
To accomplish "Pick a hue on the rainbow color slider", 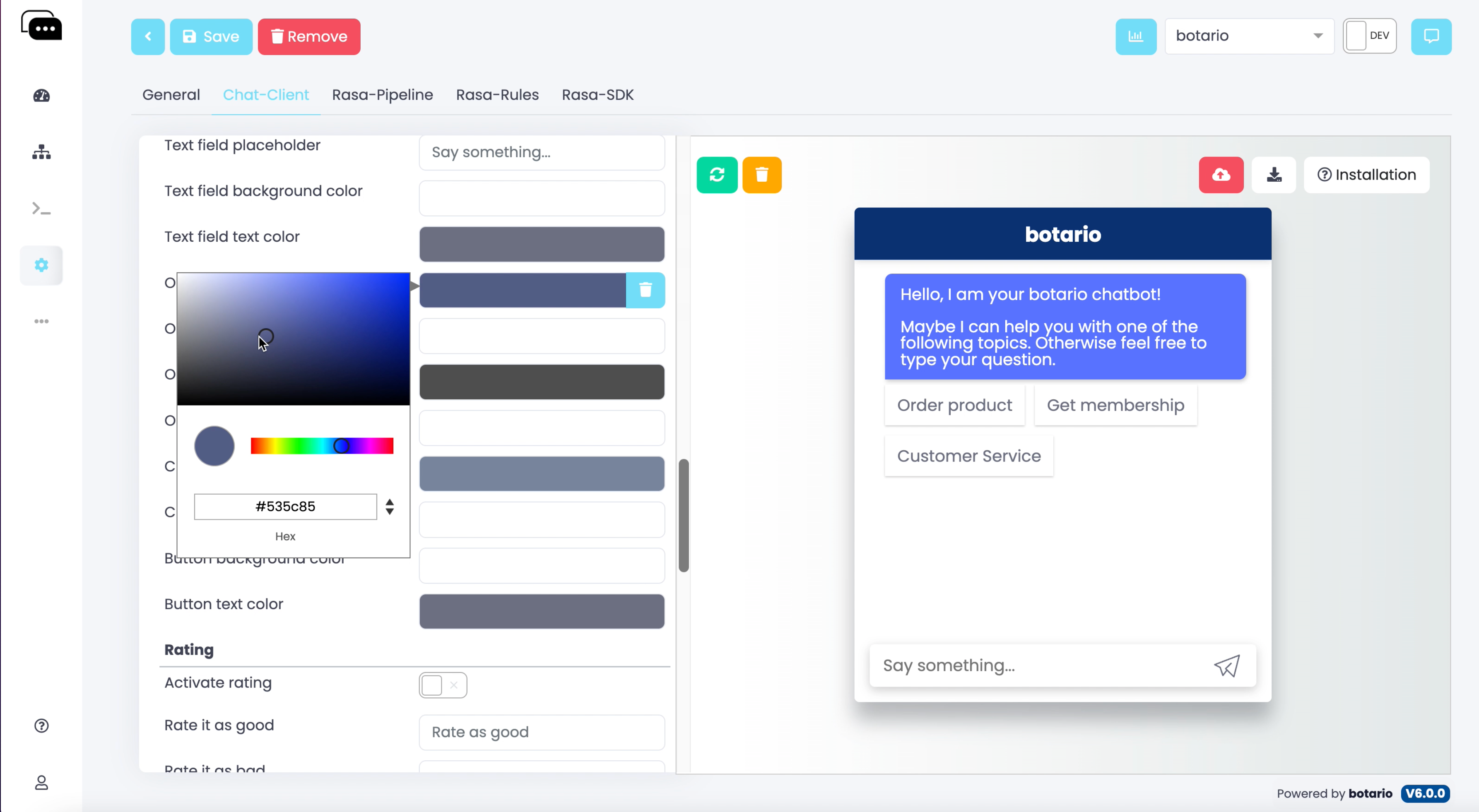I will (322, 446).
